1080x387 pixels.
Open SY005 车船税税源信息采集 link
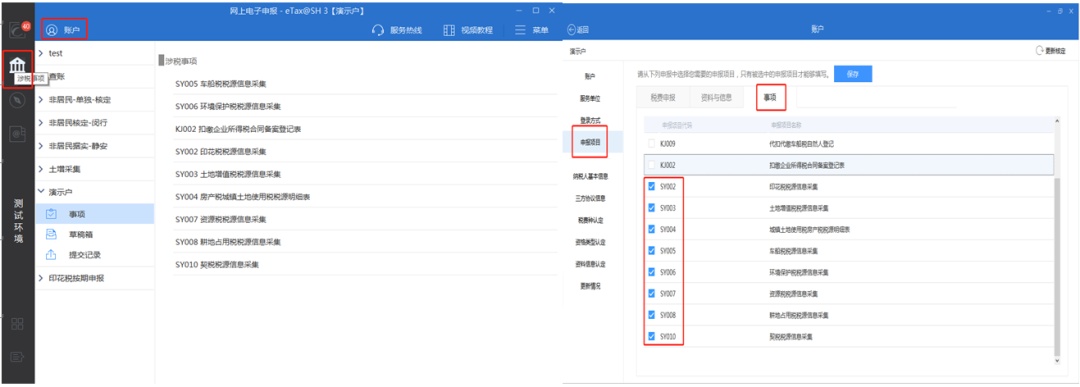point(220,84)
